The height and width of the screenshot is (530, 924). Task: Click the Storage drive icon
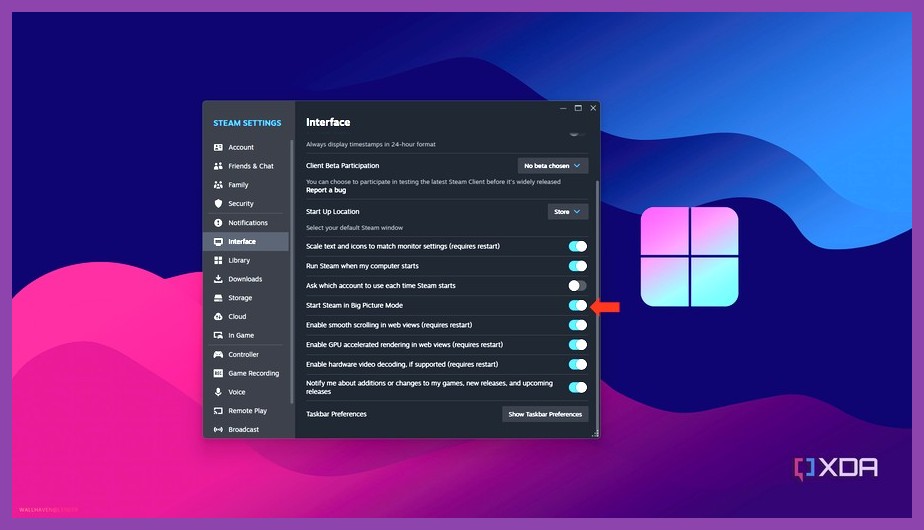(218, 298)
